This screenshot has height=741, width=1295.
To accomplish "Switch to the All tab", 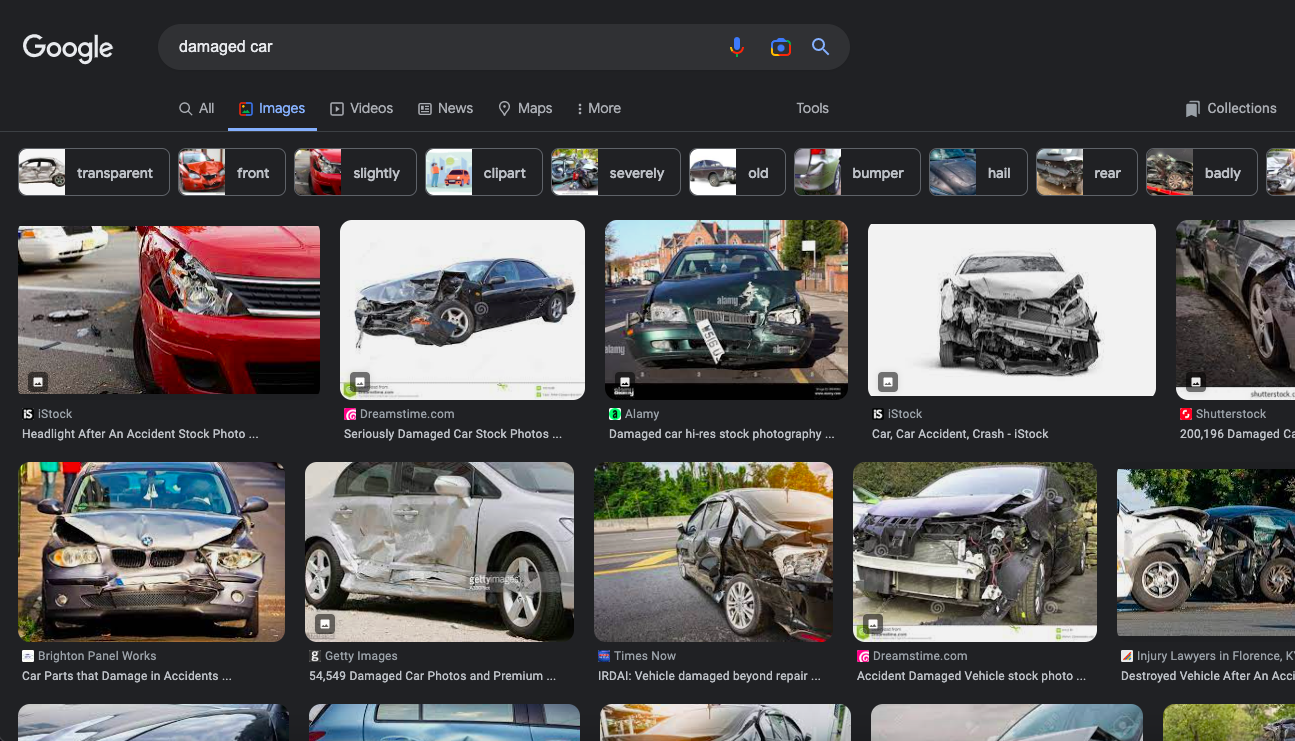I will pyautogui.click(x=197, y=108).
